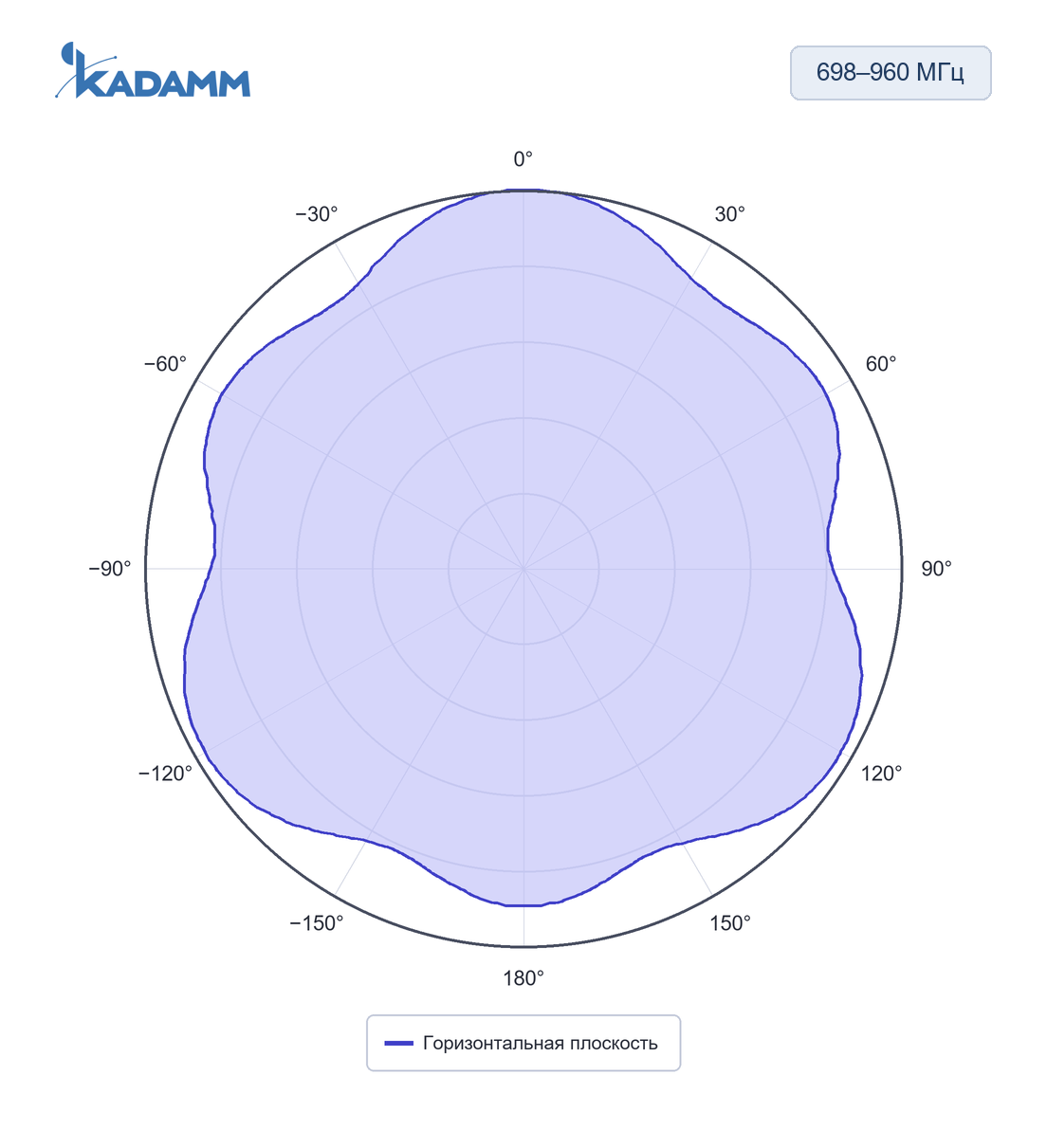Click the 0° angle label
The width and height of the screenshot is (1047, 1148).
click(x=523, y=159)
